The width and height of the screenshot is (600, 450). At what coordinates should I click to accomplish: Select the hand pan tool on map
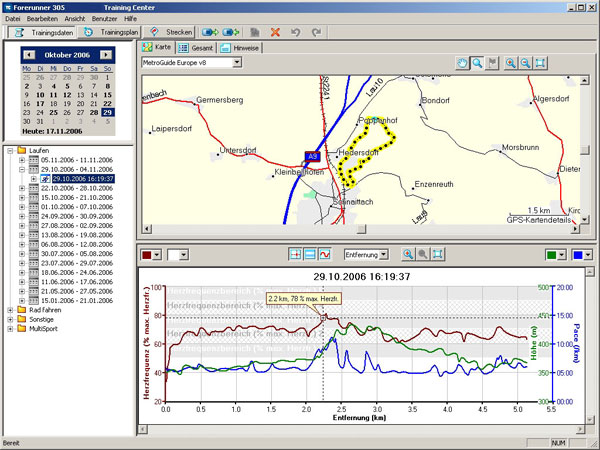coord(462,63)
